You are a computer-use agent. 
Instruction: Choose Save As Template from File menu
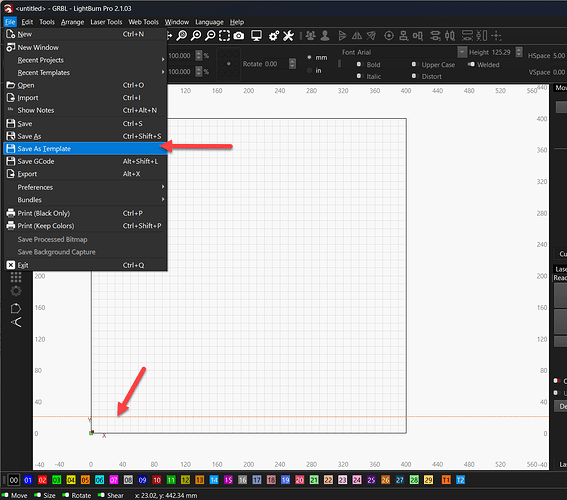(x=85, y=149)
